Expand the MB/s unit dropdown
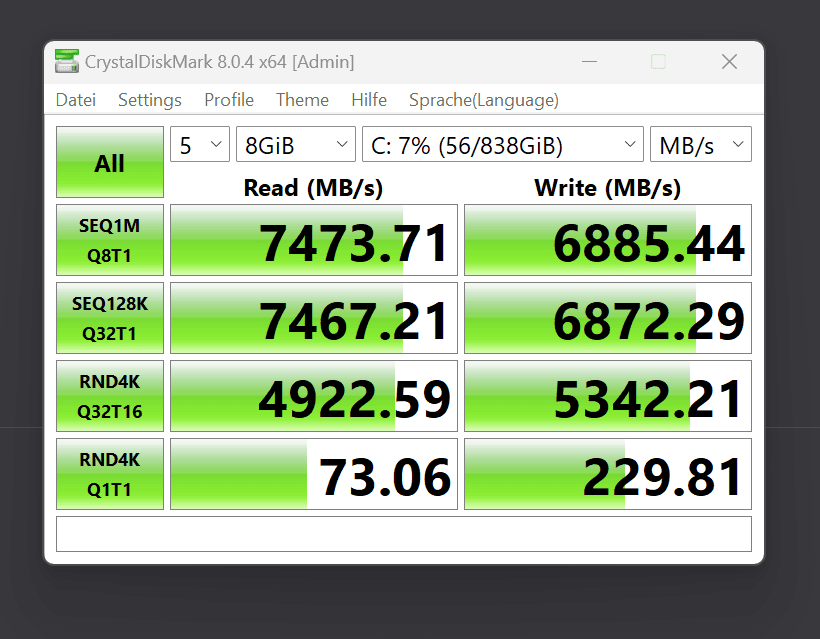 tap(701, 144)
